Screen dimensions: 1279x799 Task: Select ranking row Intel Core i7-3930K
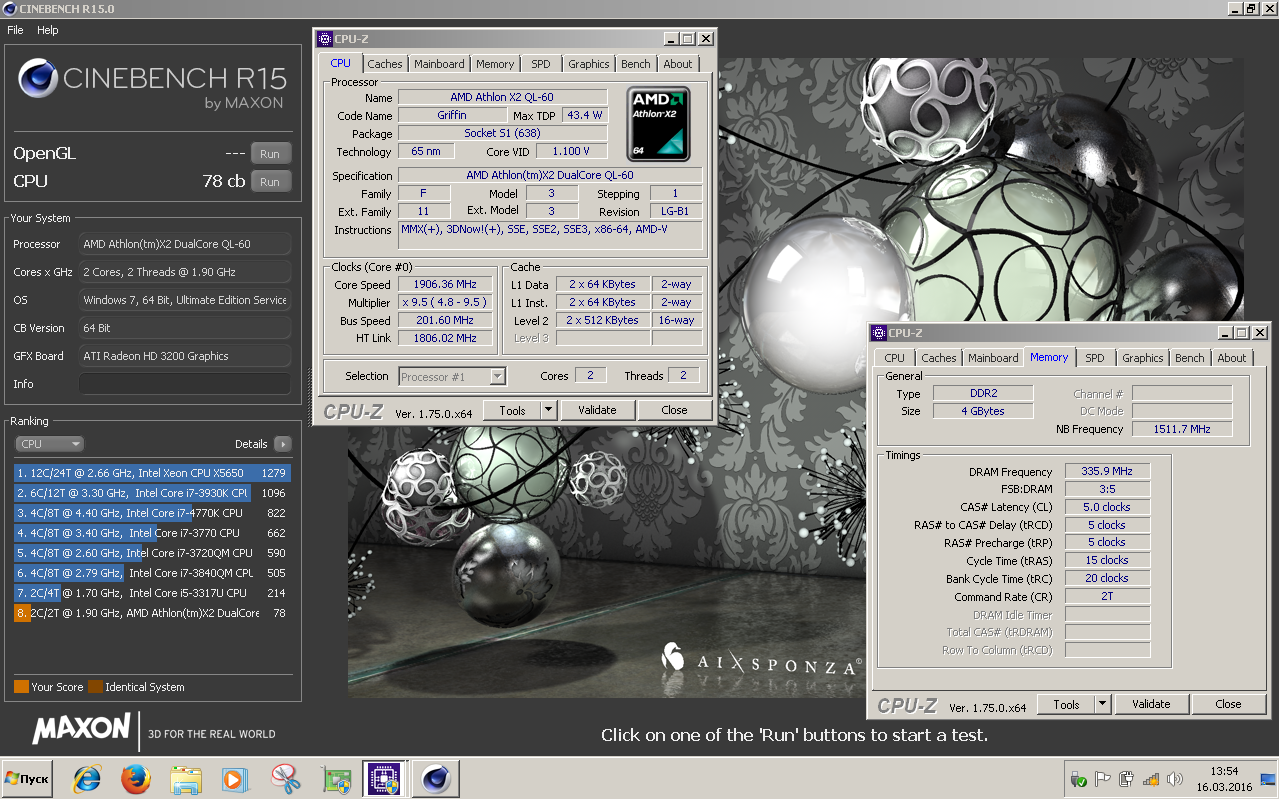(x=152, y=493)
